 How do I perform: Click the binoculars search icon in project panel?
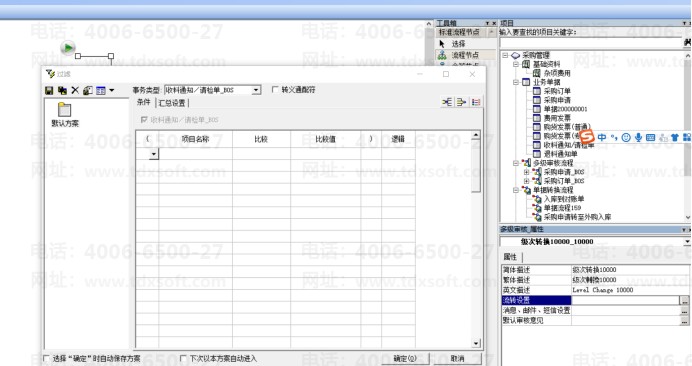pos(687,42)
